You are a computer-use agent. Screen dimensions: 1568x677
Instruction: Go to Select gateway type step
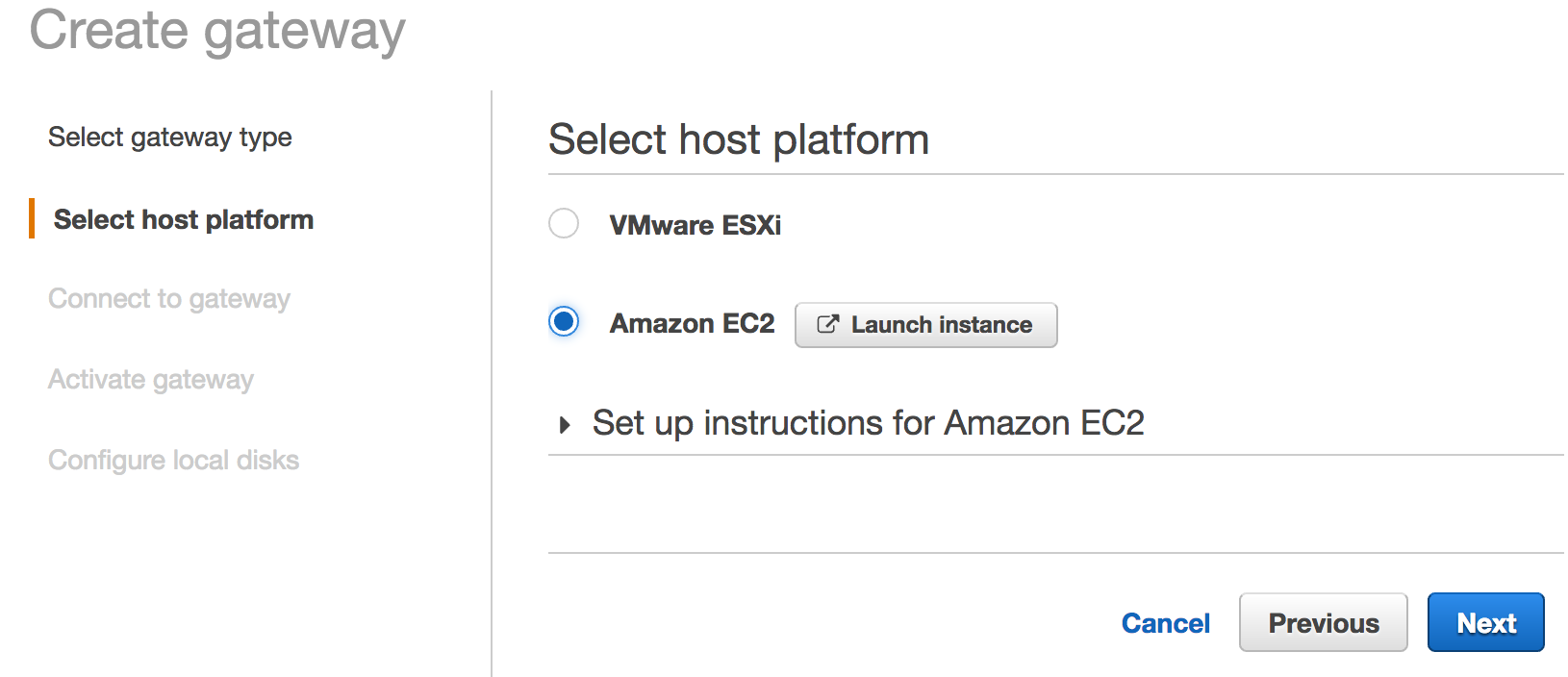(170, 138)
